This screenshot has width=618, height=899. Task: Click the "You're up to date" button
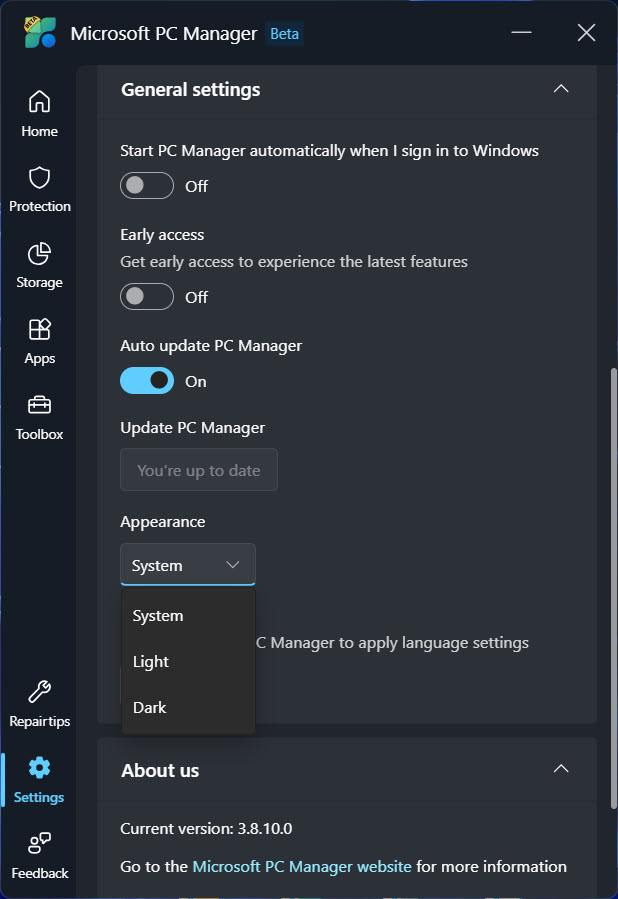(199, 470)
